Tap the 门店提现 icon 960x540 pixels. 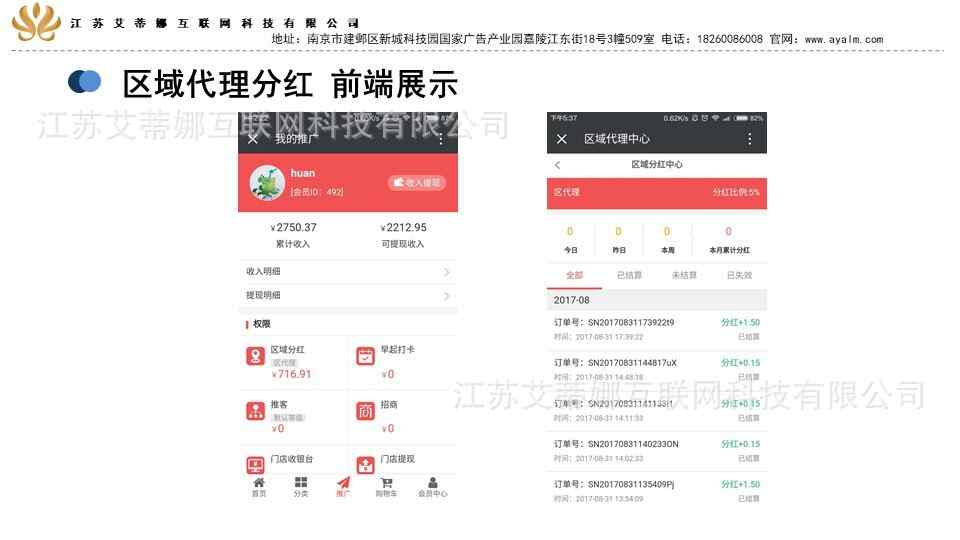pos(366,465)
